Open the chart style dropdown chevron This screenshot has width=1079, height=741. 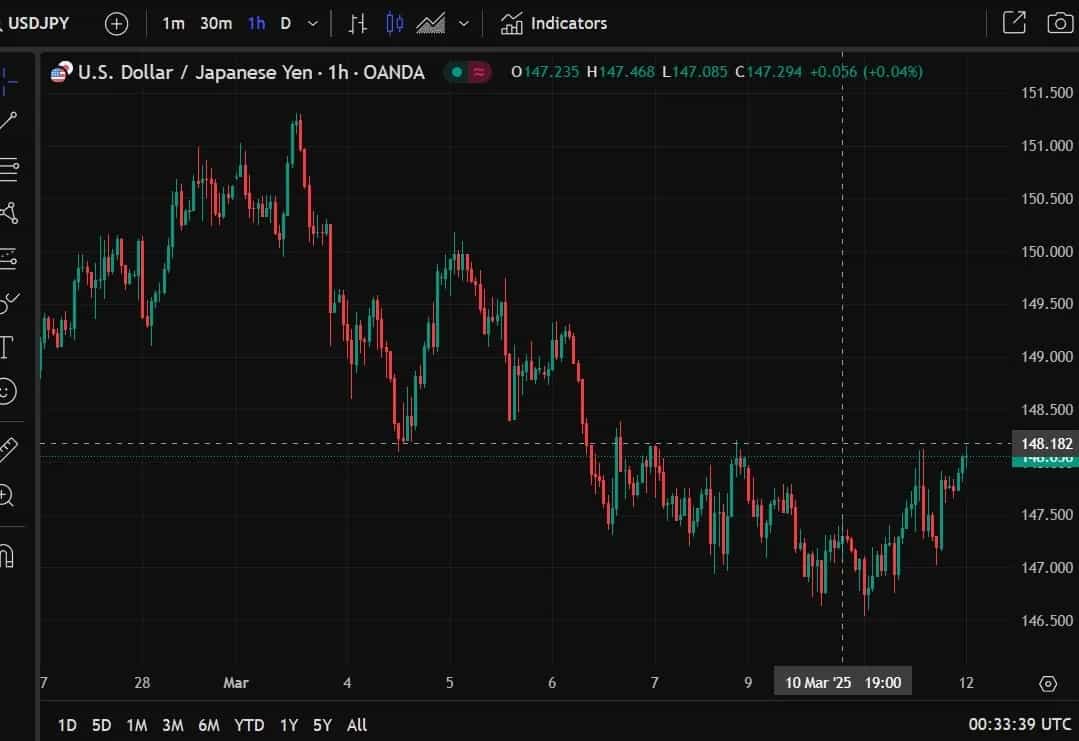[461, 22]
